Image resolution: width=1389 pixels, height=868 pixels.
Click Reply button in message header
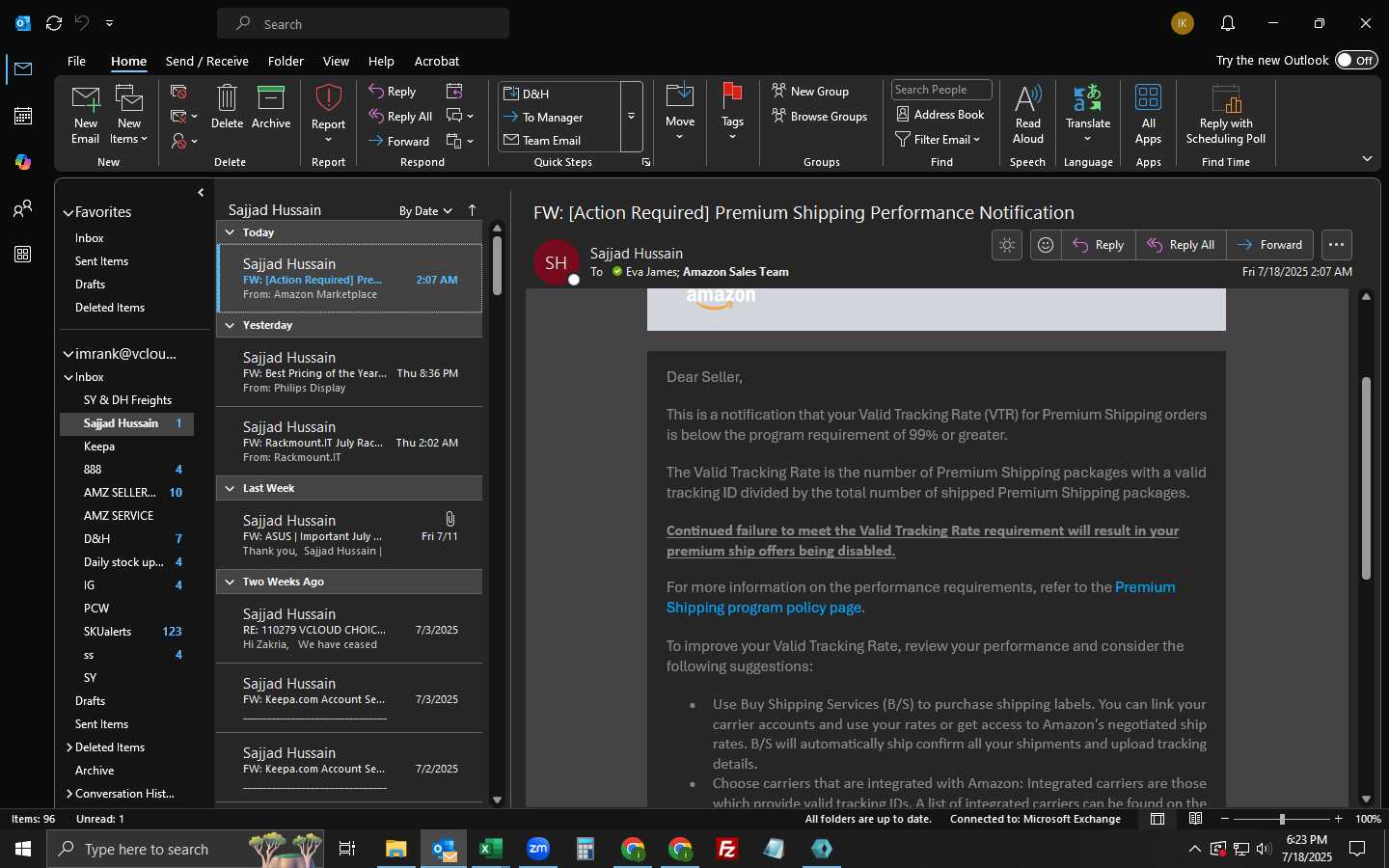[1099, 245]
